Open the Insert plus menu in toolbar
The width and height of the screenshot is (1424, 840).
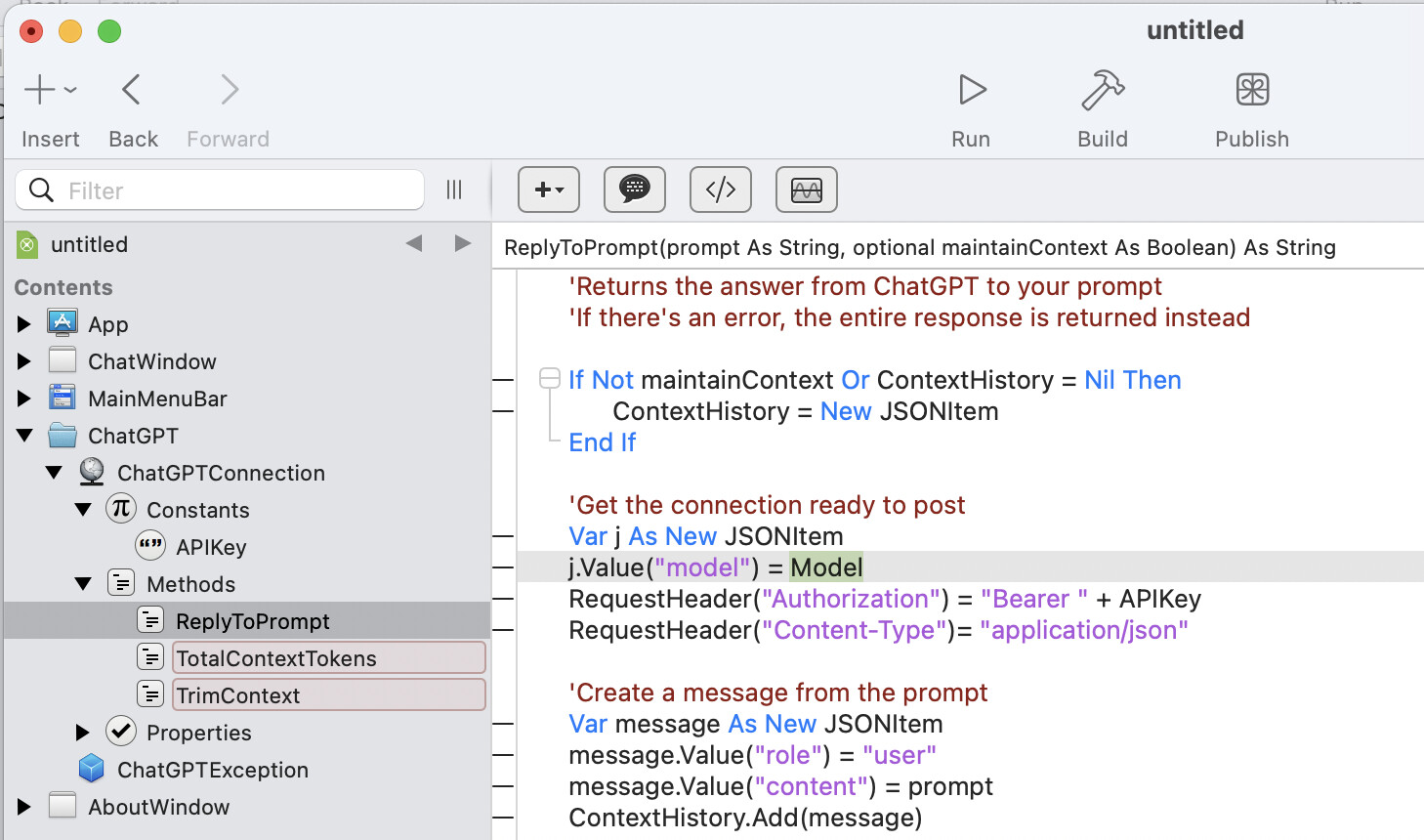coord(50,90)
